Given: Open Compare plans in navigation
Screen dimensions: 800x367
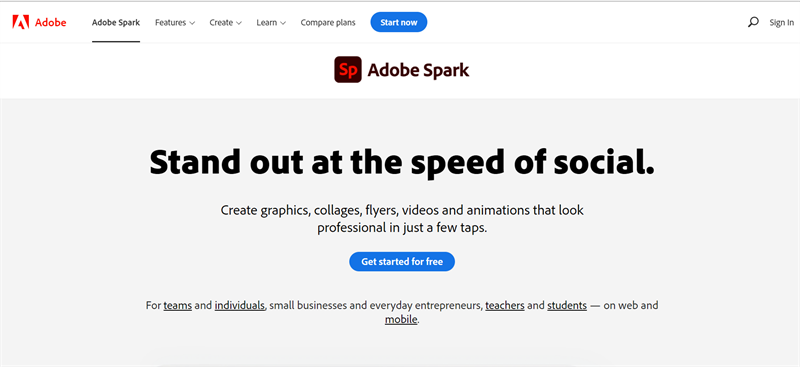Looking at the screenshot, I should coord(328,22).
